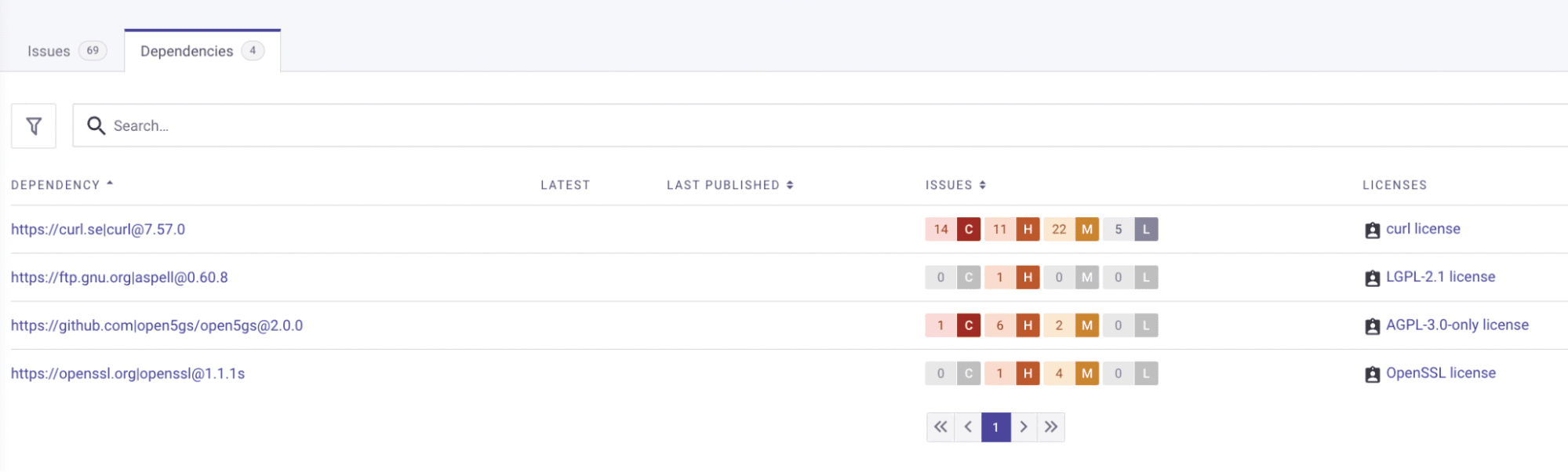Image resolution: width=1568 pixels, height=472 pixels.
Task: Click the 5 low count for curl
Action: tap(1119, 229)
